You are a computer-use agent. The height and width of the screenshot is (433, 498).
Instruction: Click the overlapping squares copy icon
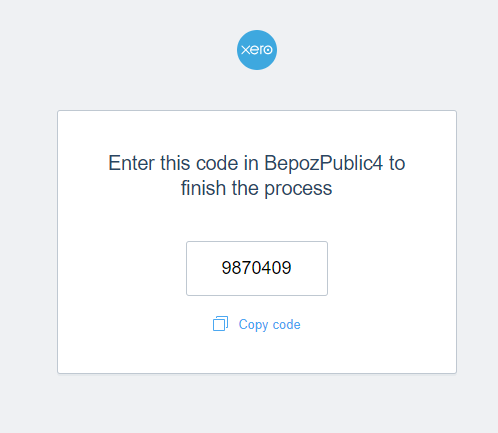[220, 324]
